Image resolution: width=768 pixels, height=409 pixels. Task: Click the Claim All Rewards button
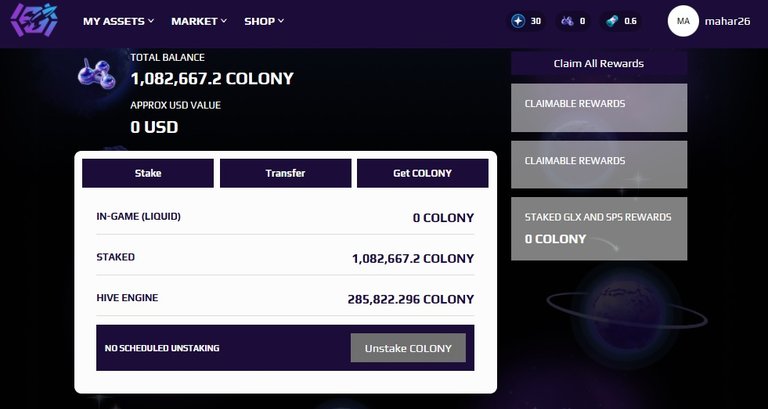pos(599,63)
